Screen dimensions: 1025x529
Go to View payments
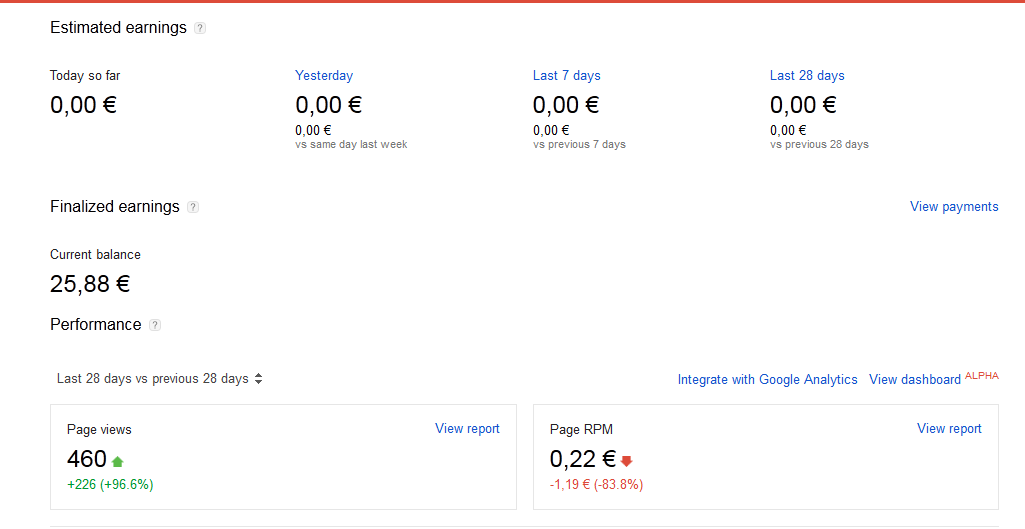click(954, 207)
